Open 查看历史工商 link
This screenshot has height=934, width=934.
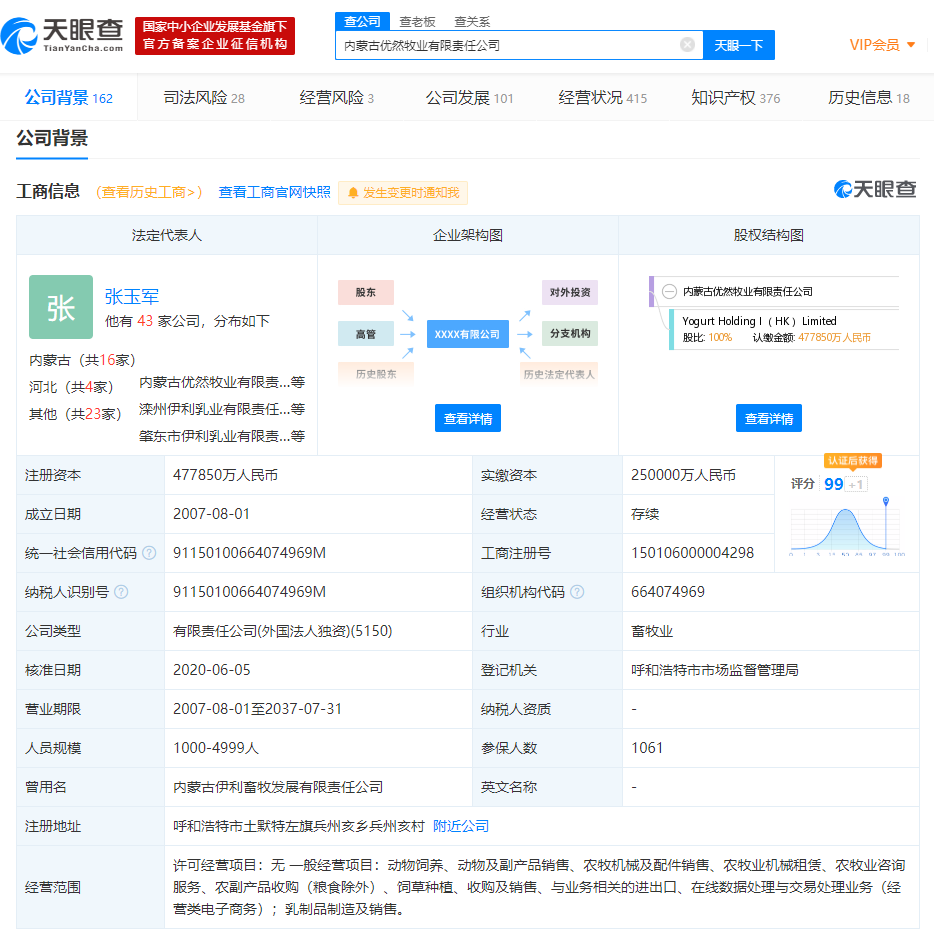click(149, 192)
